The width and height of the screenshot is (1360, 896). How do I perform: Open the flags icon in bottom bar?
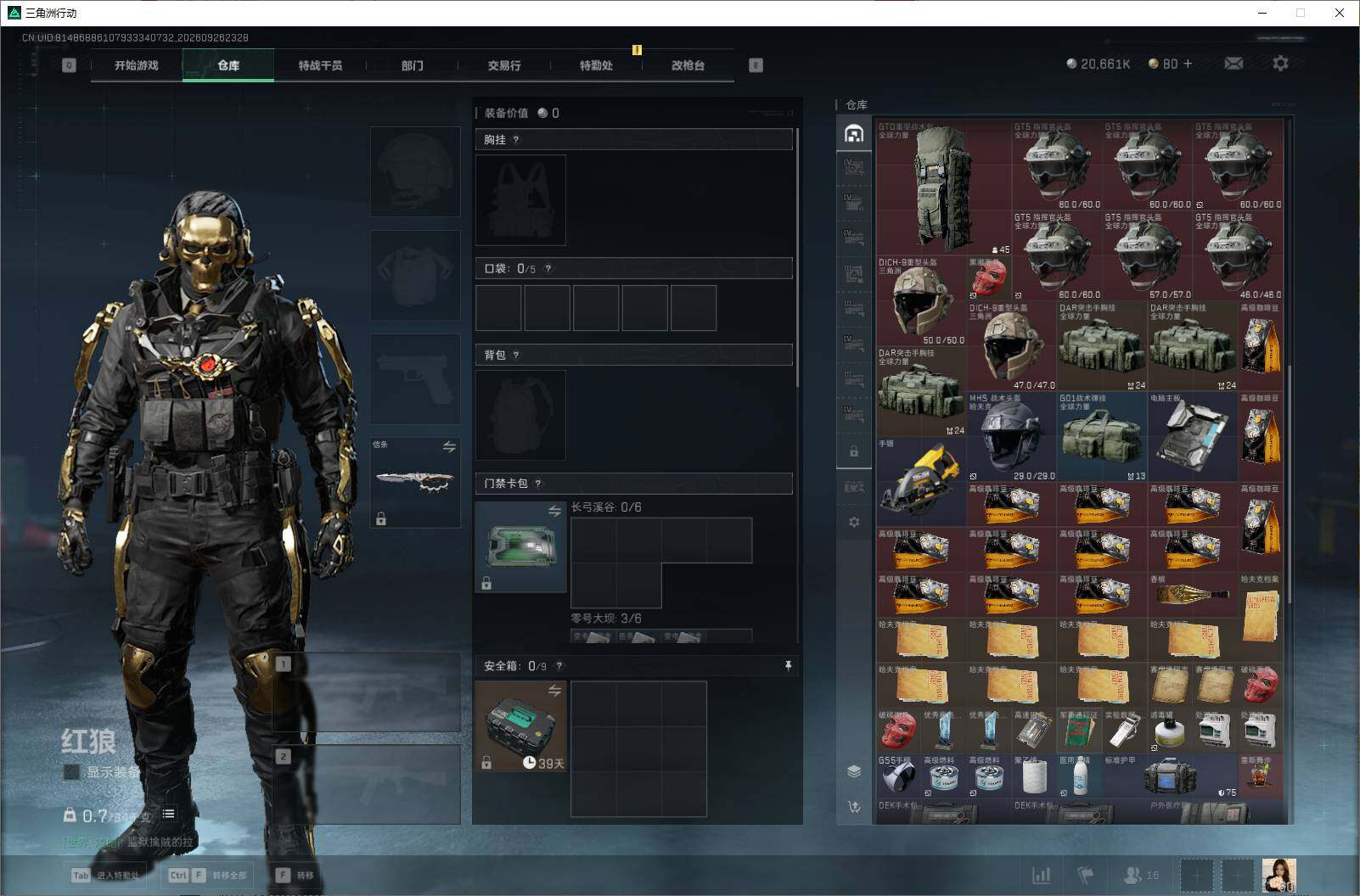pyautogui.click(x=1085, y=875)
